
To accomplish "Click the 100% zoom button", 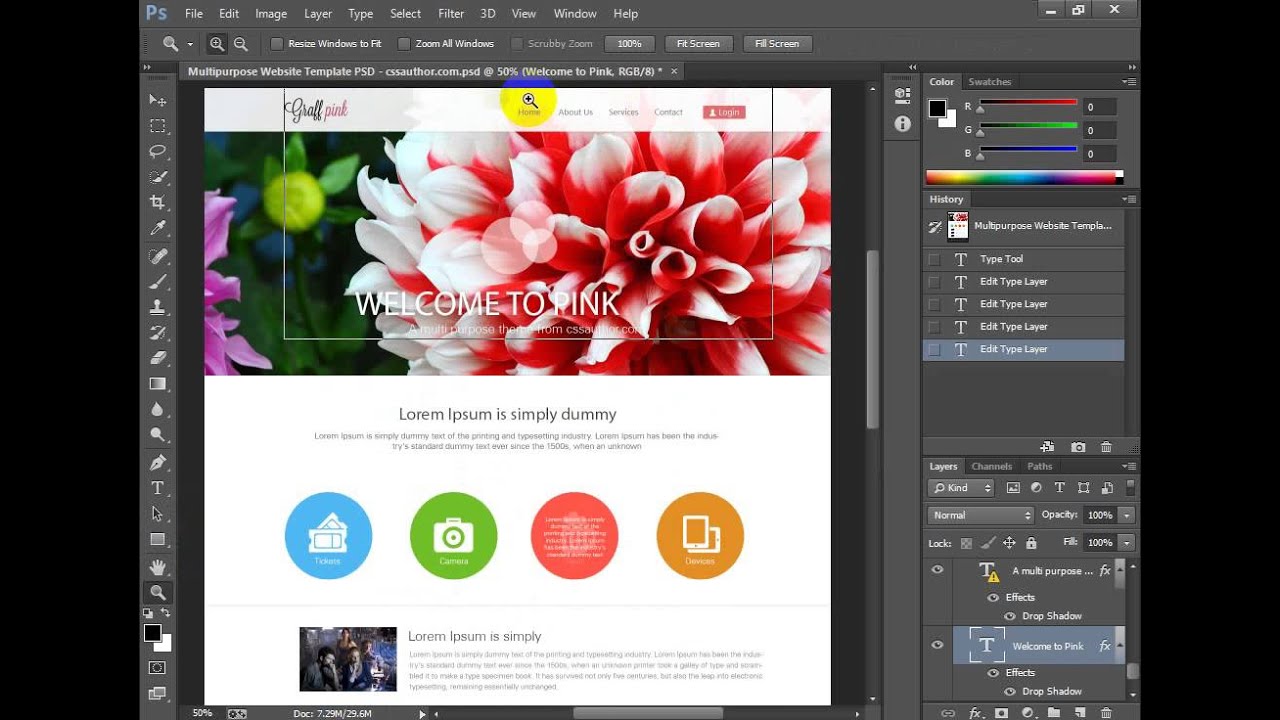I will pos(629,44).
